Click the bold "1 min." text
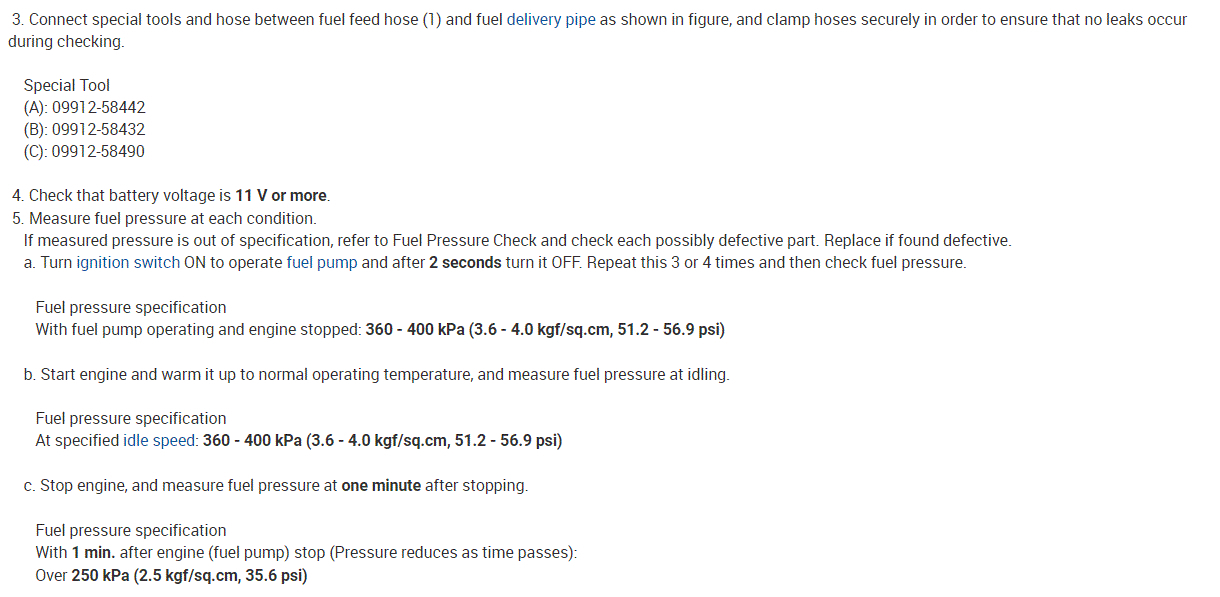 pos(93,552)
